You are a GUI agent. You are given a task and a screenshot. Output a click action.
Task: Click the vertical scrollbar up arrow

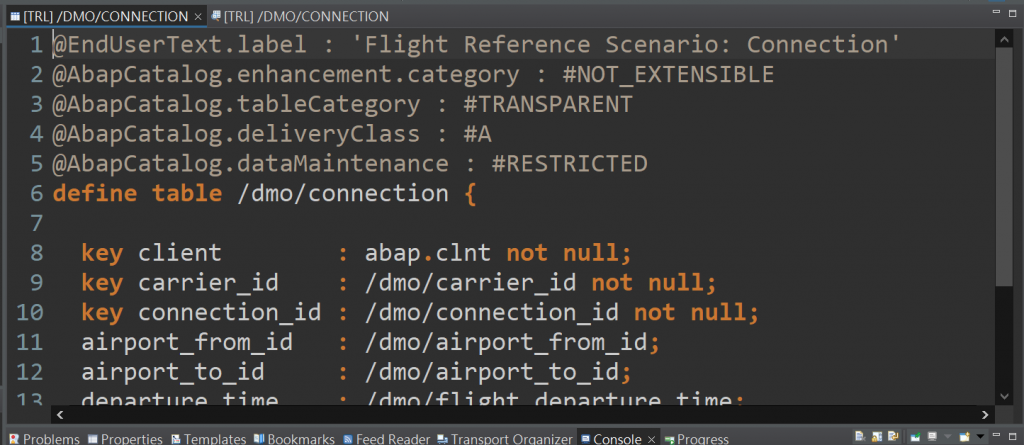(1004, 40)
